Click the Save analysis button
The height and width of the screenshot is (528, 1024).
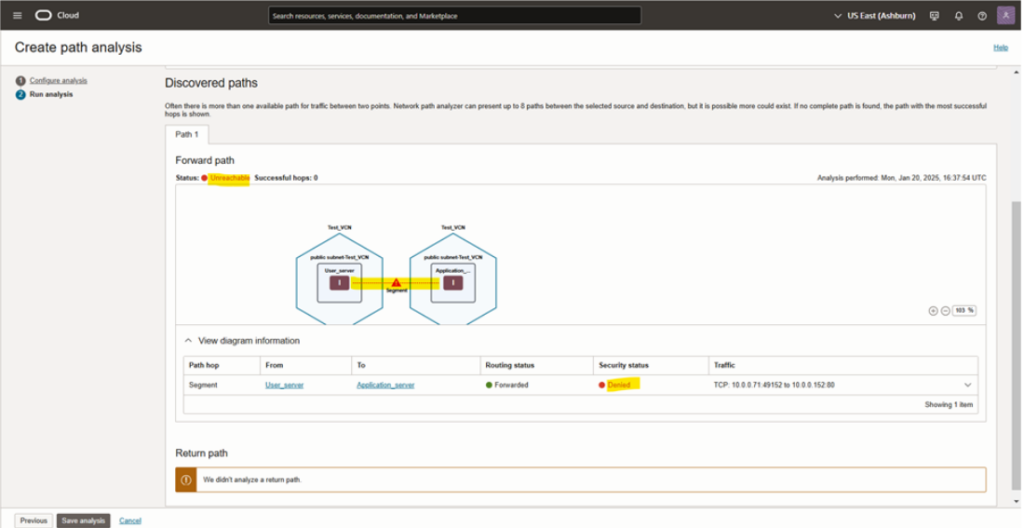(83, 520)
